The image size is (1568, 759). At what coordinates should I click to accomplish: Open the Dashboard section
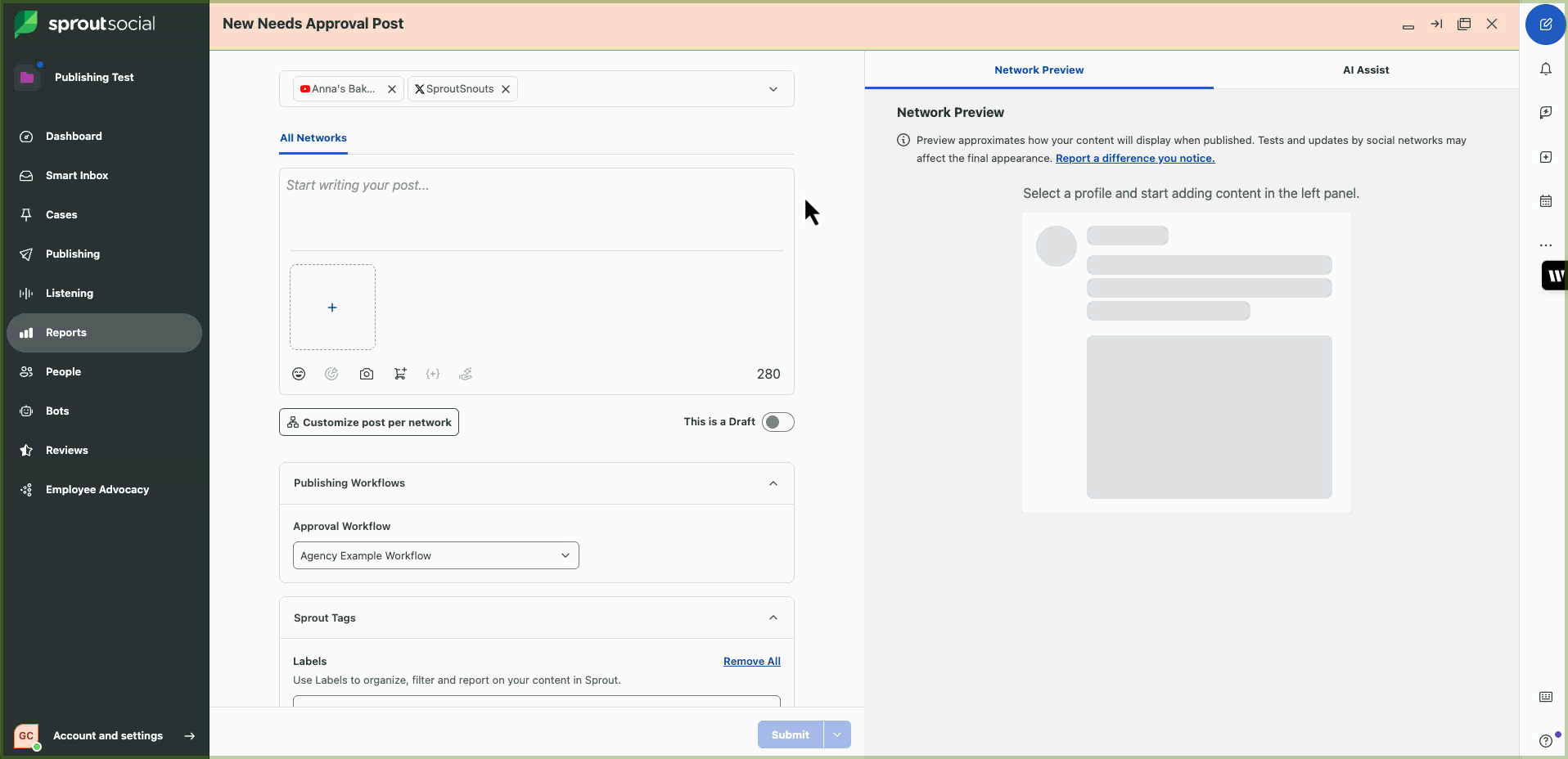click(104, 137)
